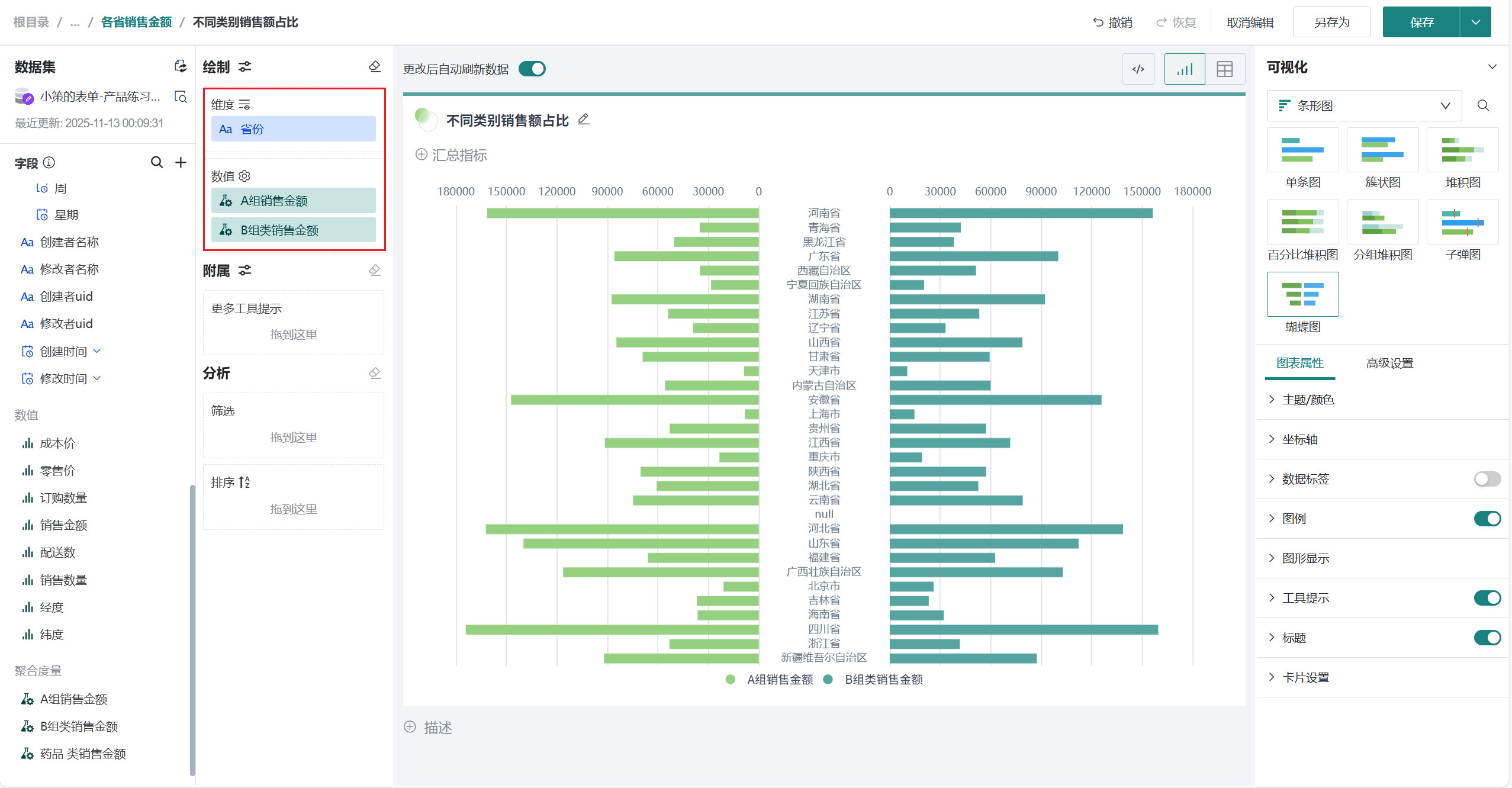
Task: Select the 图表属性 tab
Action: point(1299,363)
